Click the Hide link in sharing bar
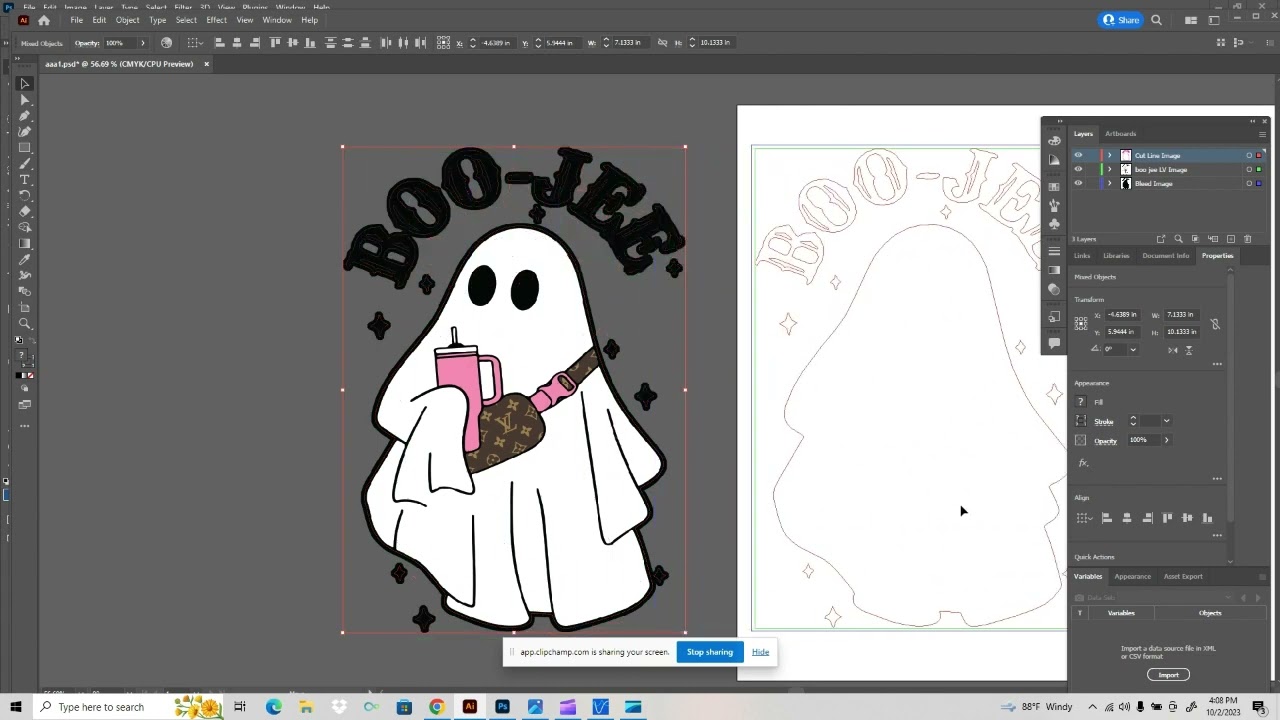Screen dimensions: 1280x720 pyautogui.click(x=760, y=652)
